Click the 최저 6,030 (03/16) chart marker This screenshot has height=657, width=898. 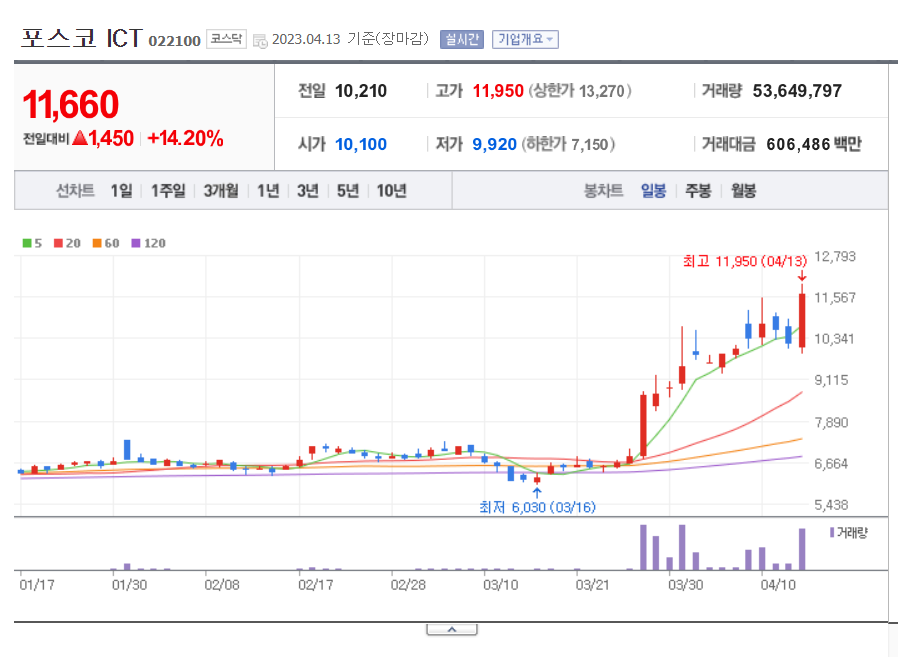coord(537,507)
